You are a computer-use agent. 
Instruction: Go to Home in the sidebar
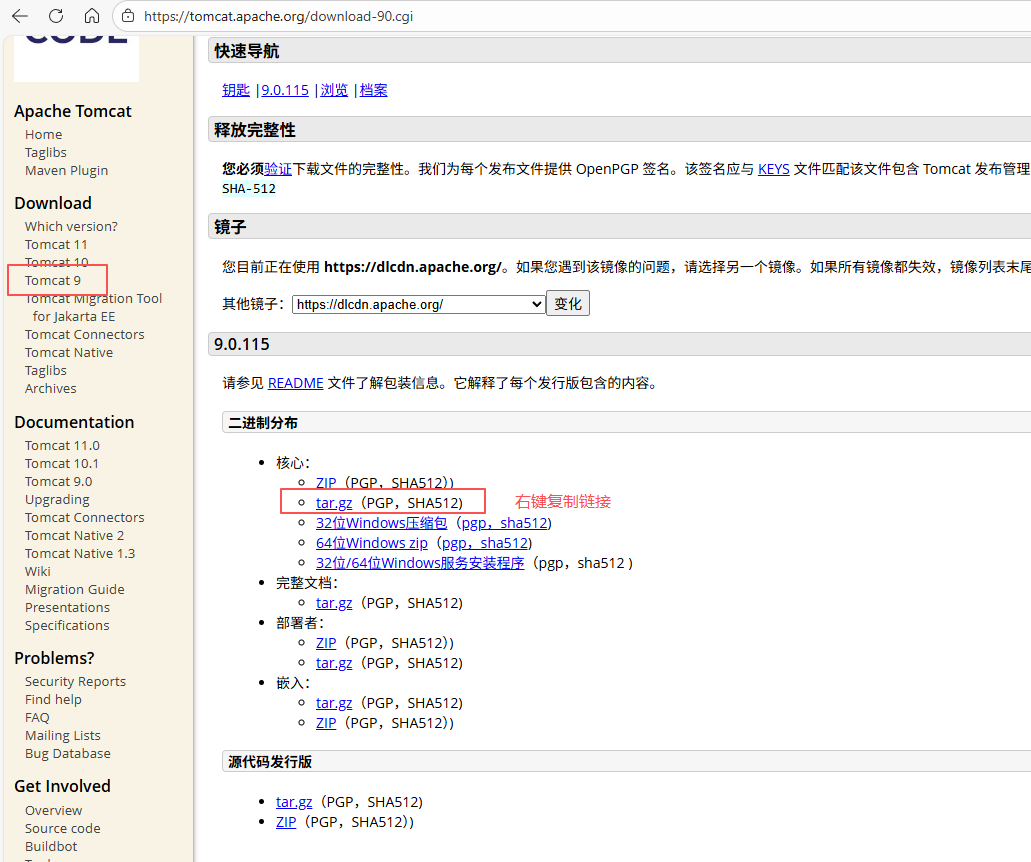(x=43, y=134)
